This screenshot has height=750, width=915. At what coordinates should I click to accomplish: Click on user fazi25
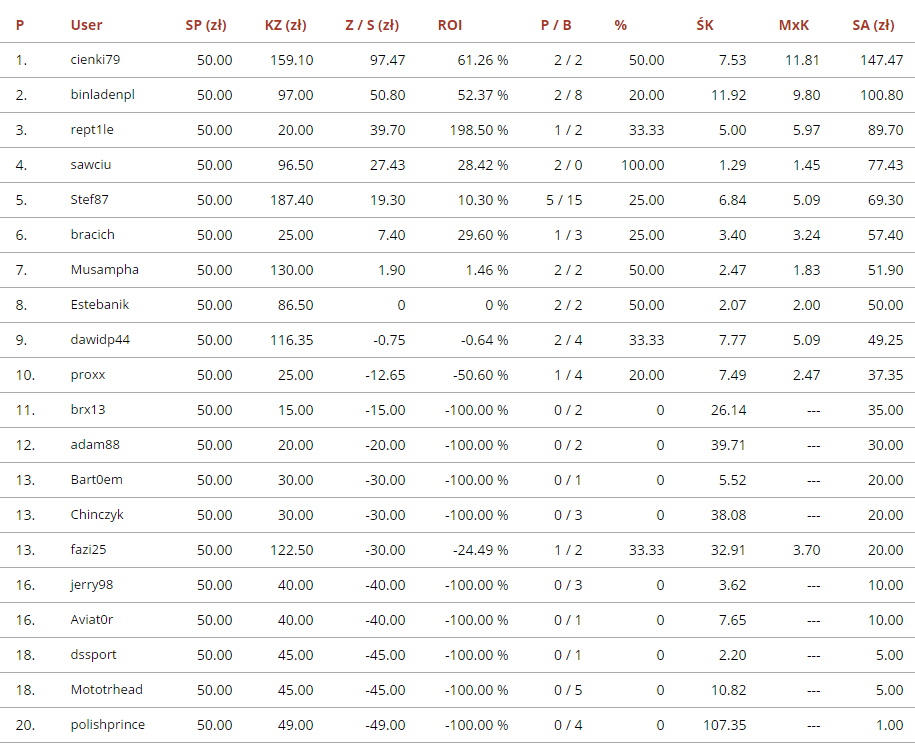87,550
